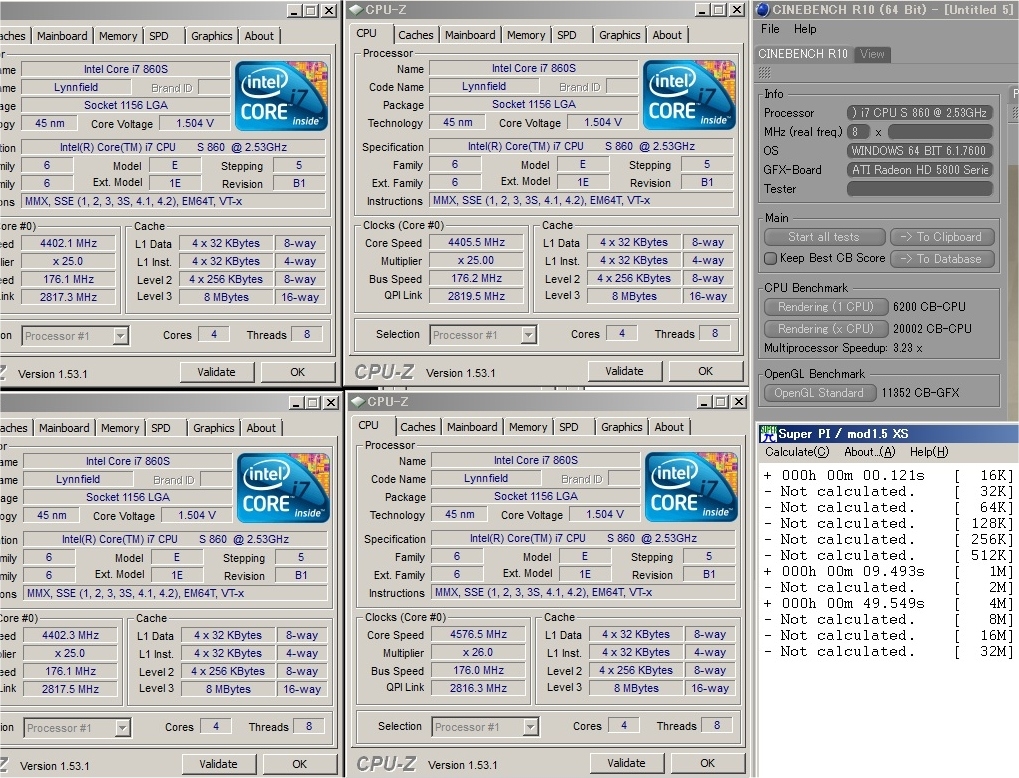Open Memory tab in 4576.5 MHz CPU-Z window
This screenshot has height=778, width=1019.
pyautogui.click(x=528, y=427)
